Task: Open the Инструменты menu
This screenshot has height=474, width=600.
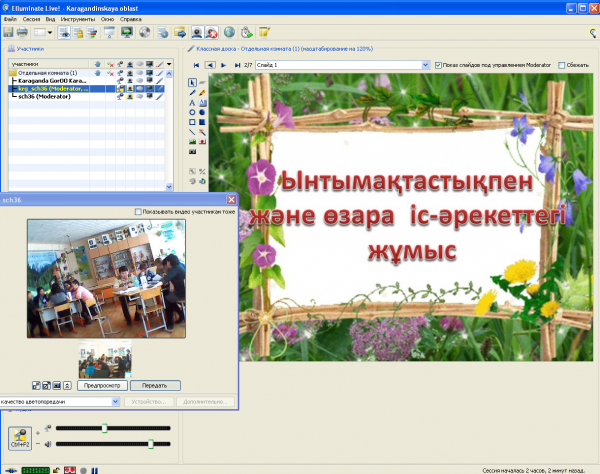Action: tap(78, 19)
